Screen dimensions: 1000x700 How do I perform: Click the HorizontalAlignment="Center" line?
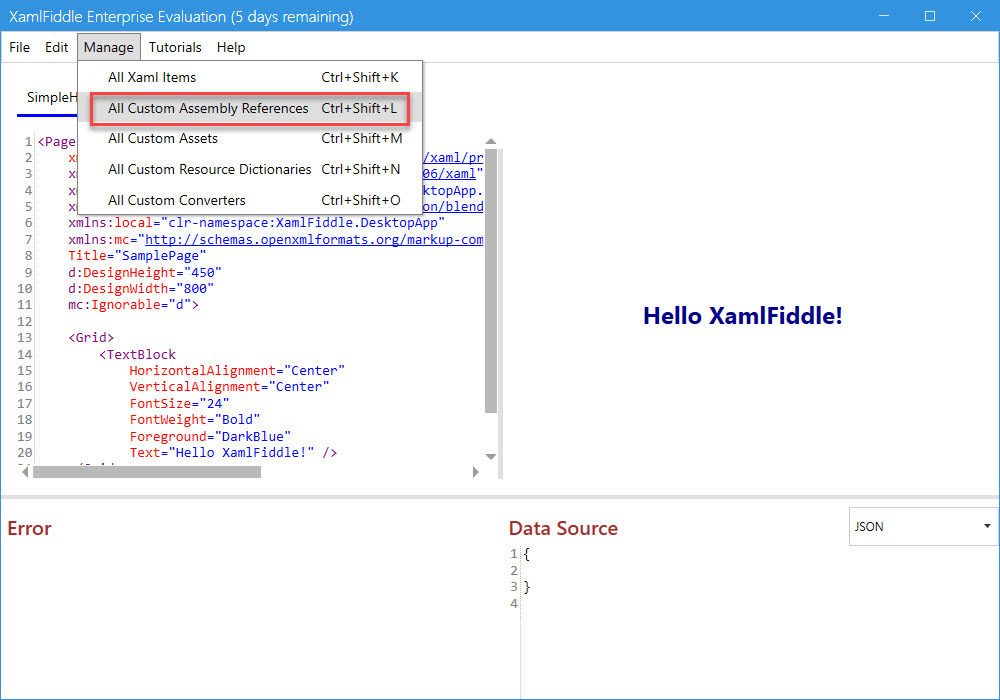coord(237,370)
